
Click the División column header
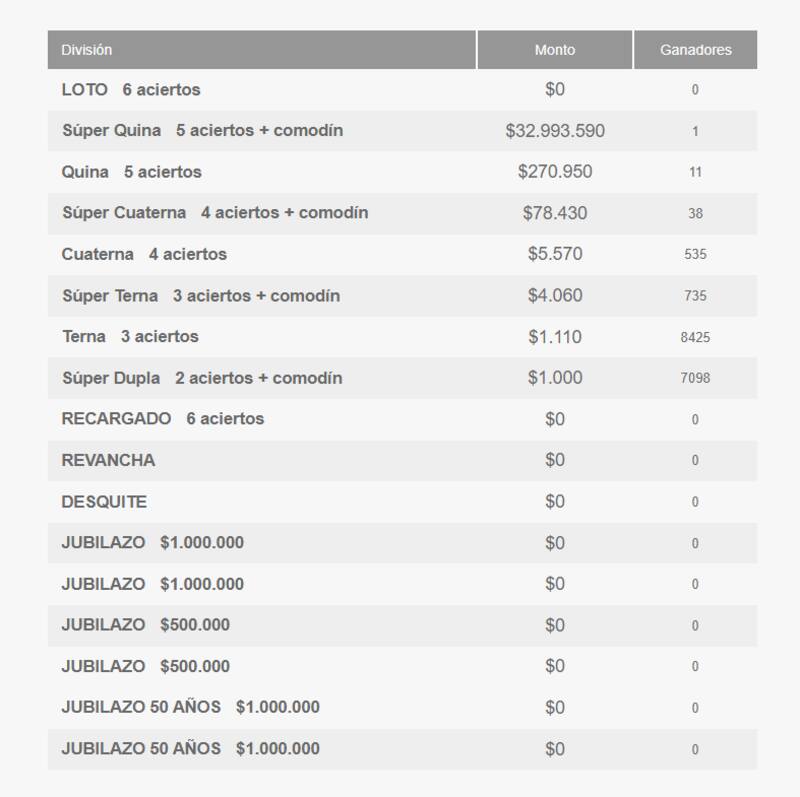[x=87, y=50]
